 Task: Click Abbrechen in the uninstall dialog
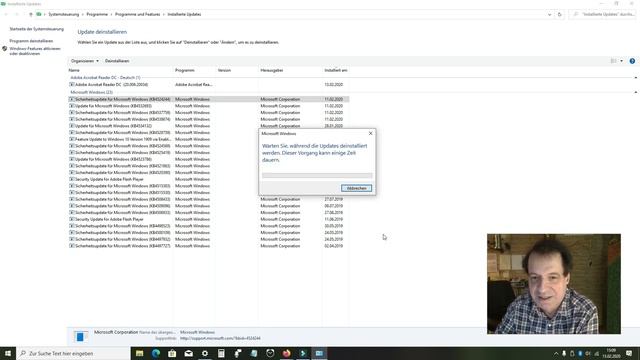(356, 188)
